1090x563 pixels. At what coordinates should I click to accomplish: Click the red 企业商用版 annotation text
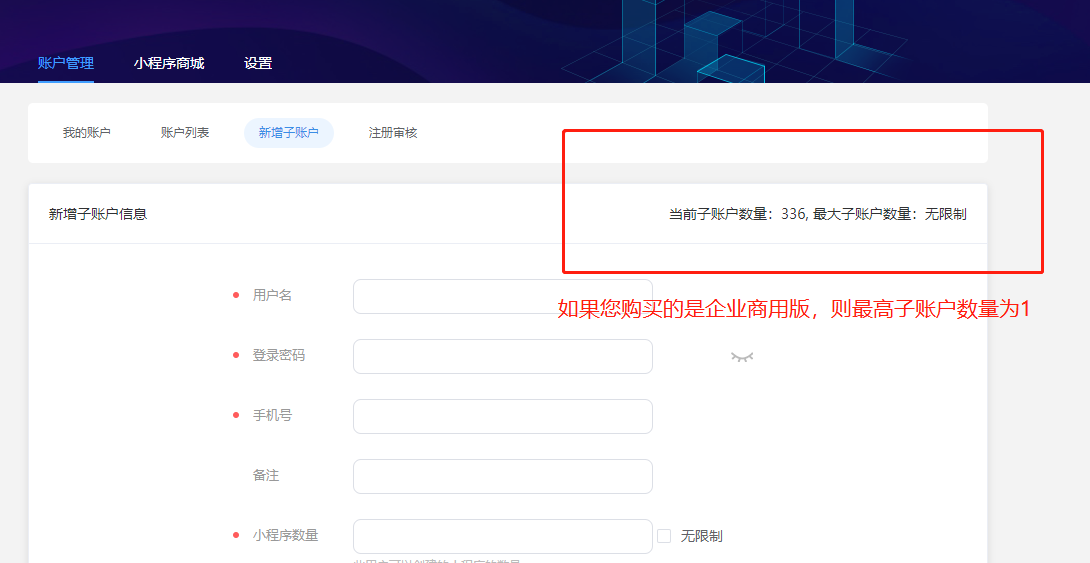coord(793,310)
